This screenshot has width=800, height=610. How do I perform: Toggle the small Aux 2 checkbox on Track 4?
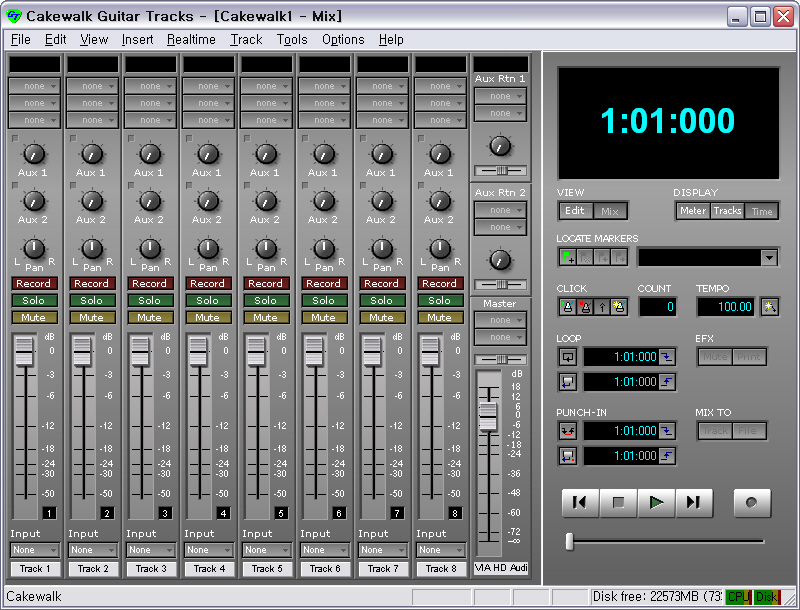pyautogui.click(x=189, y=185)
